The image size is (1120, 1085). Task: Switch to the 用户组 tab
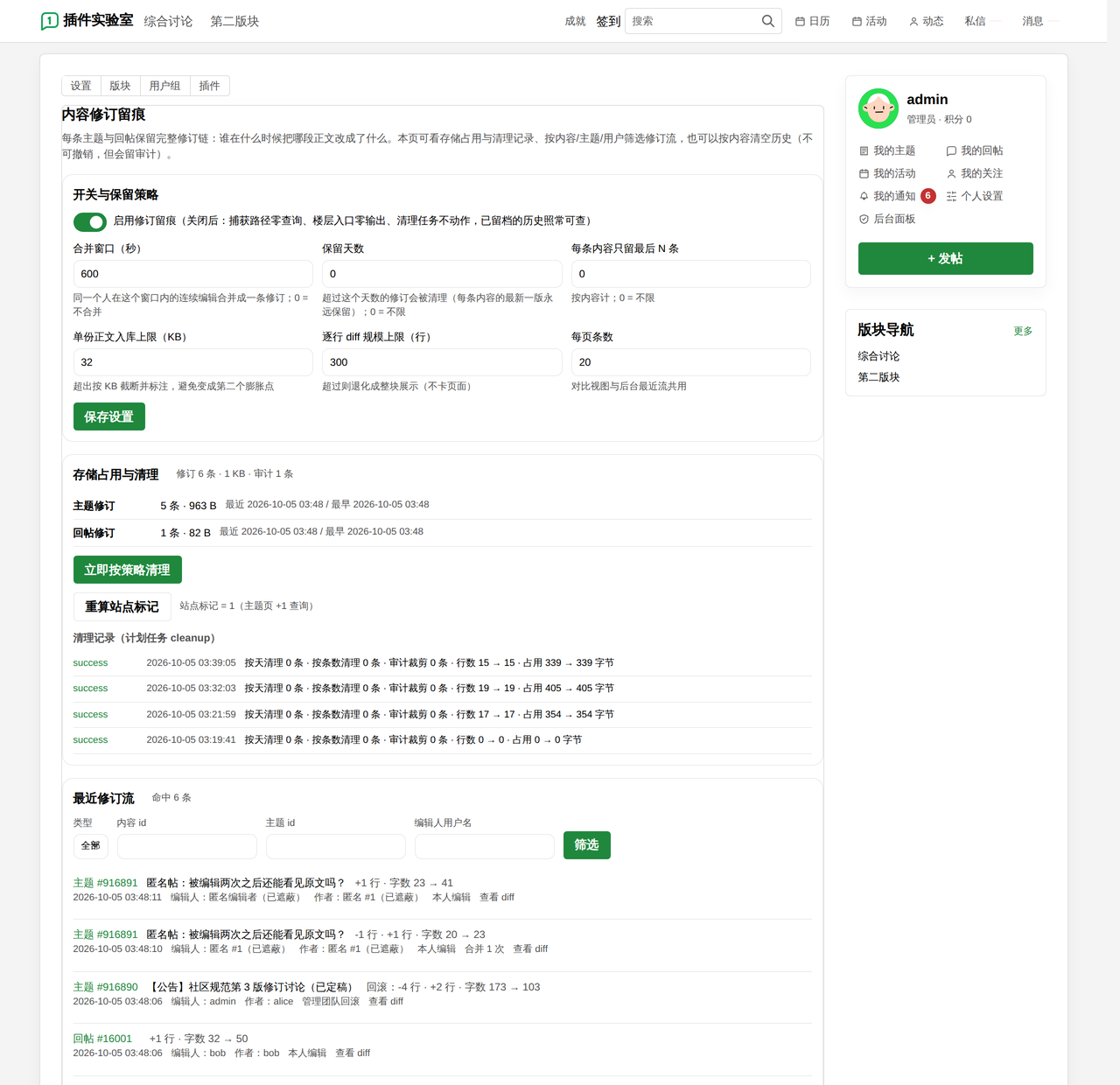click(164, 86)
